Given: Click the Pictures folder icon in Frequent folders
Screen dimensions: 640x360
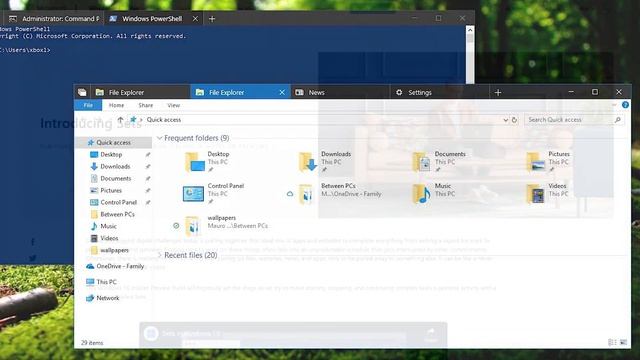Looking at the screenshot, I should click(x=535, y=162).
